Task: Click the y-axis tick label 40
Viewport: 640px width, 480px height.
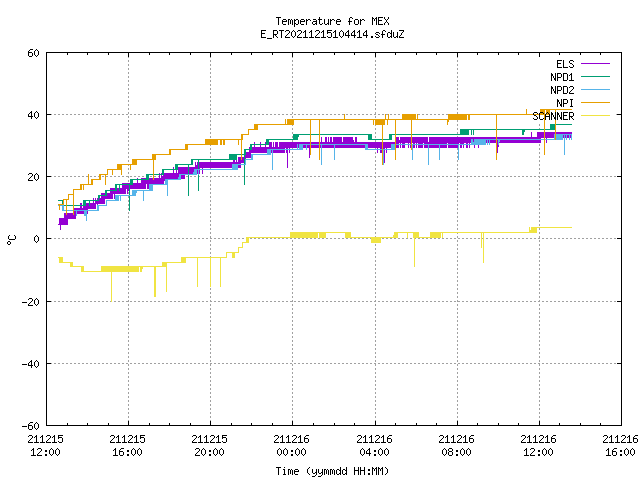Action: [33, 116]
